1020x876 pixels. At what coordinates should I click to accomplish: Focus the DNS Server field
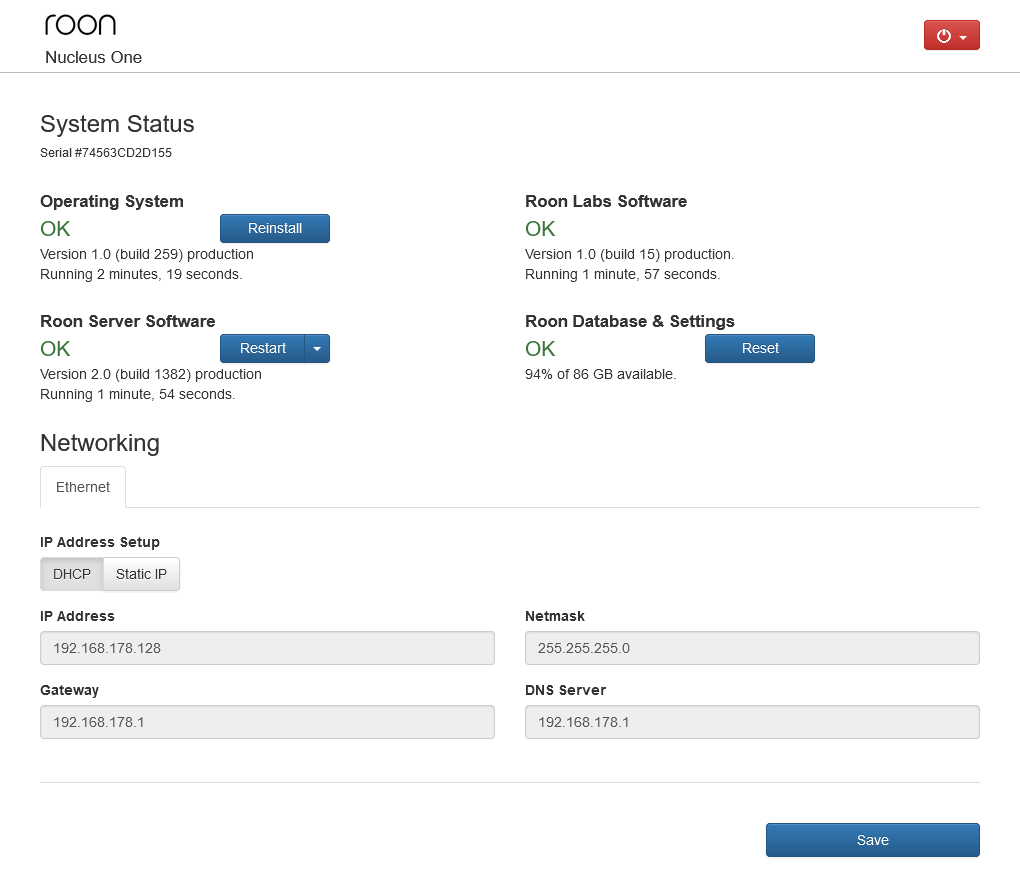(752, 722)
